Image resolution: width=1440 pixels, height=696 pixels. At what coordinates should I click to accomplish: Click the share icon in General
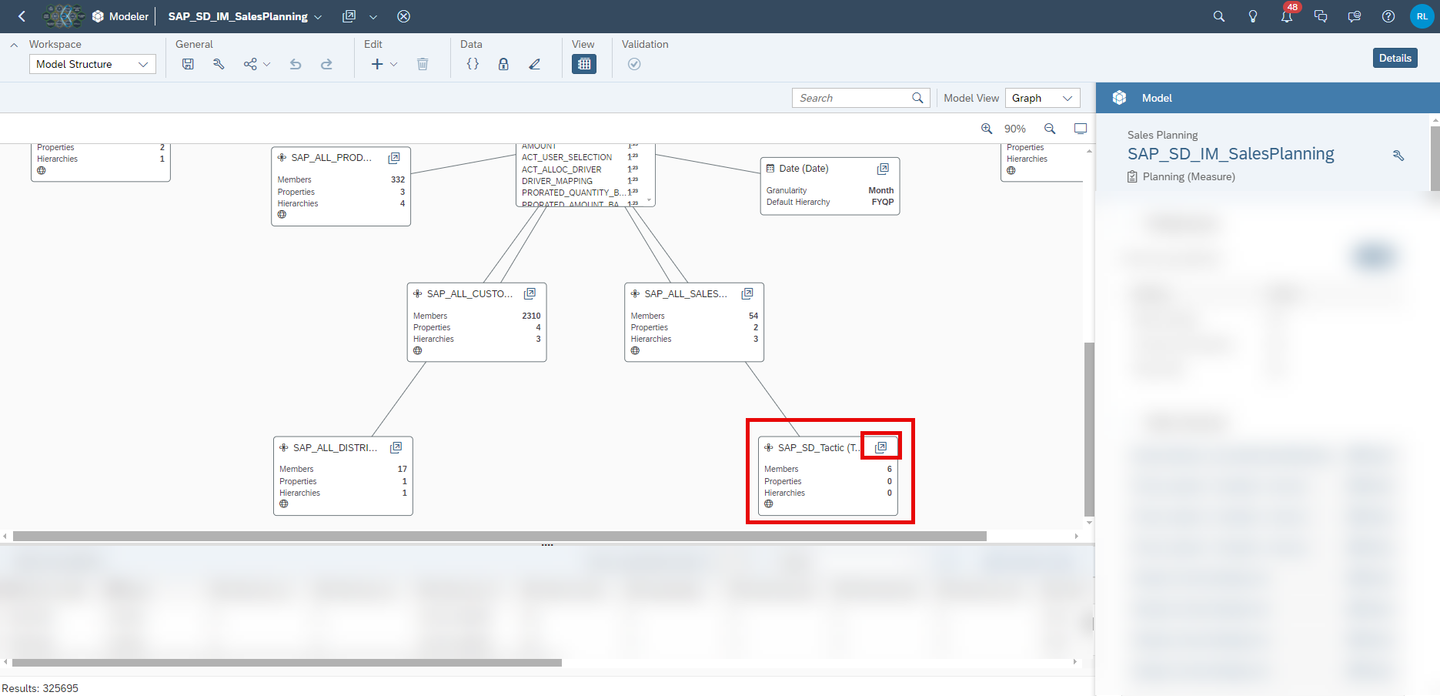coord(250,64)
